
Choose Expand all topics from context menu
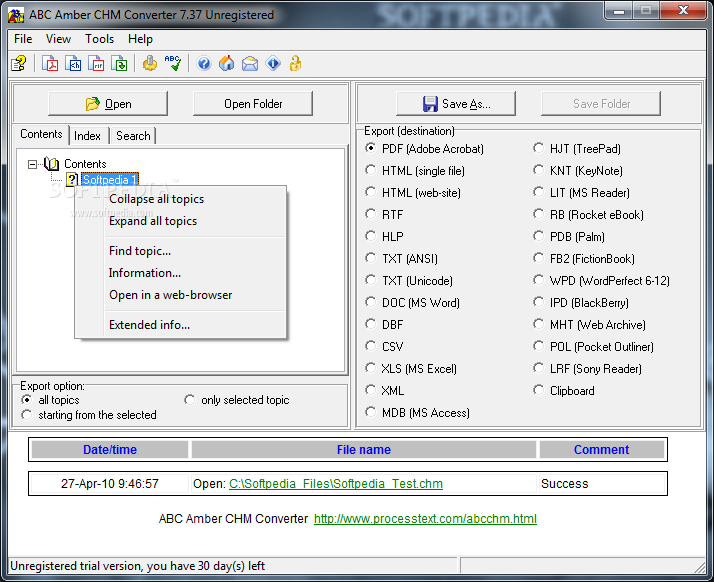click(180, 221)
